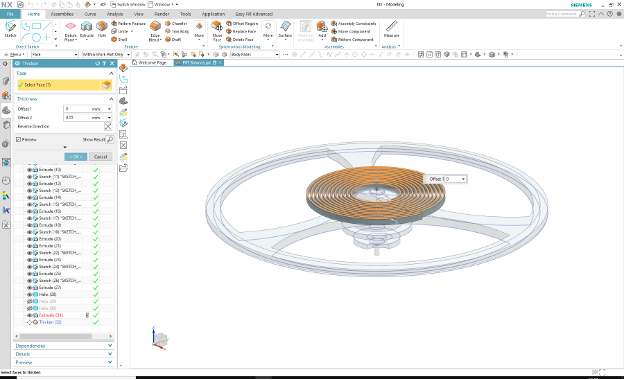
Task: Open the Body Faces filter dropdown
Action: (x=254, y=54)
